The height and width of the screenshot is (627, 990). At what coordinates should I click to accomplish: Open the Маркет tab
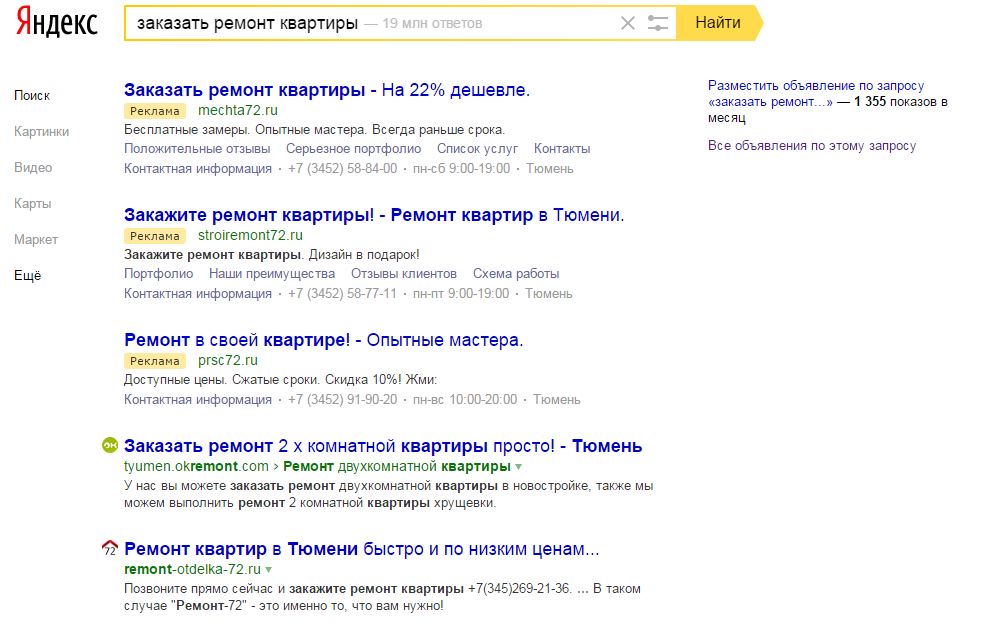click(36, 240)
